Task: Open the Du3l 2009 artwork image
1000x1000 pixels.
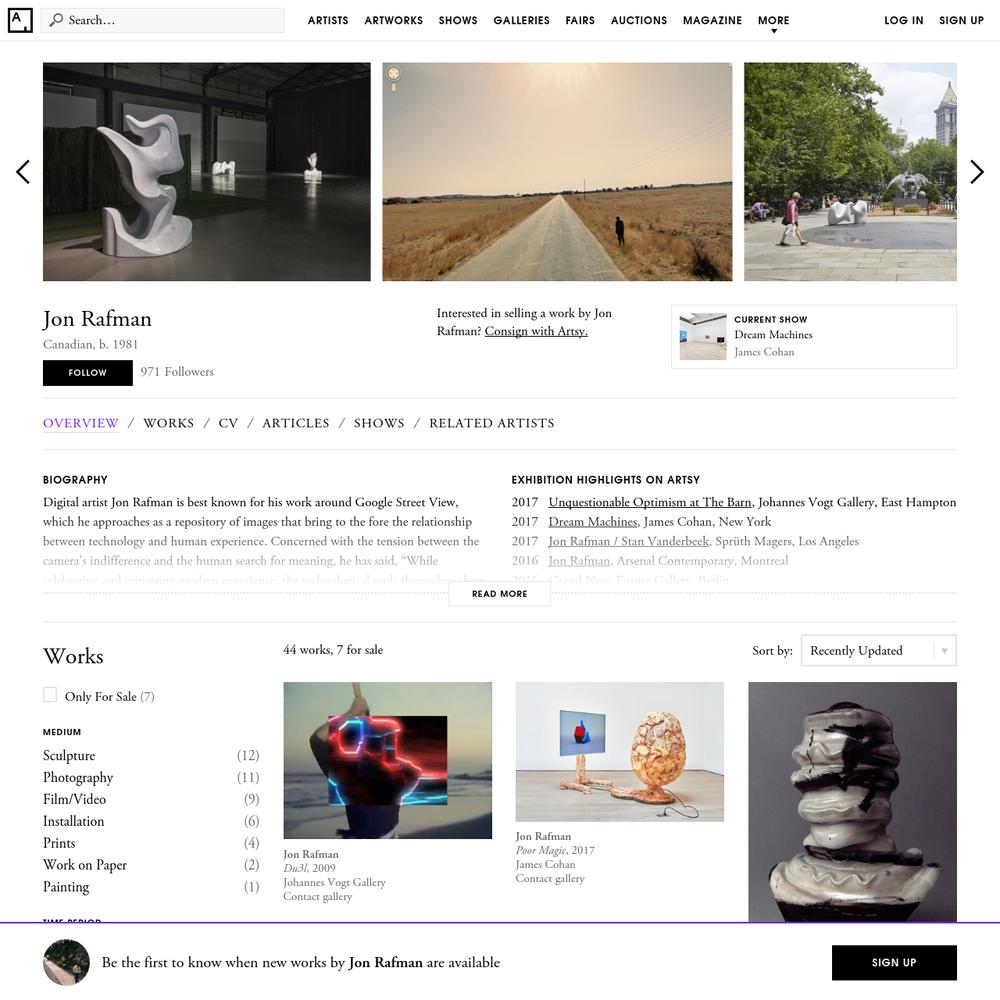Action: click(387, 760)
